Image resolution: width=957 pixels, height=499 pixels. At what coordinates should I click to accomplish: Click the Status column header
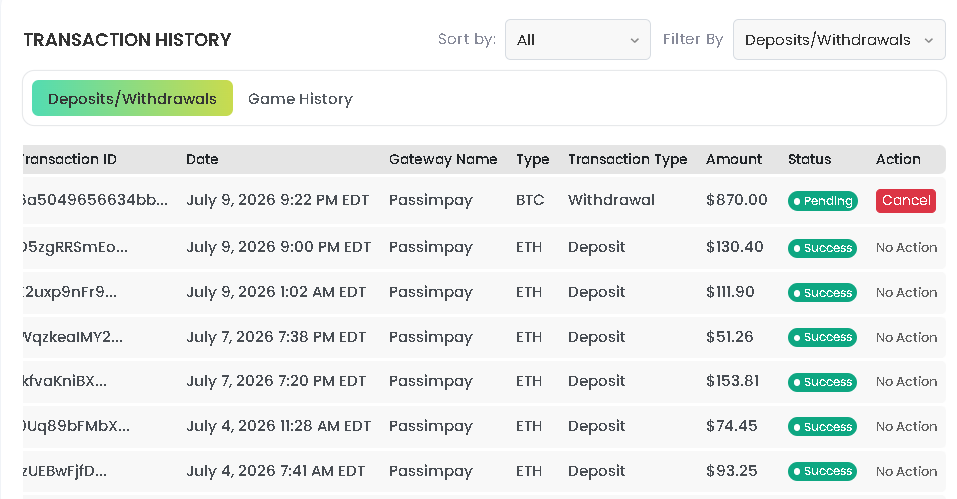[x=809, y=159]
